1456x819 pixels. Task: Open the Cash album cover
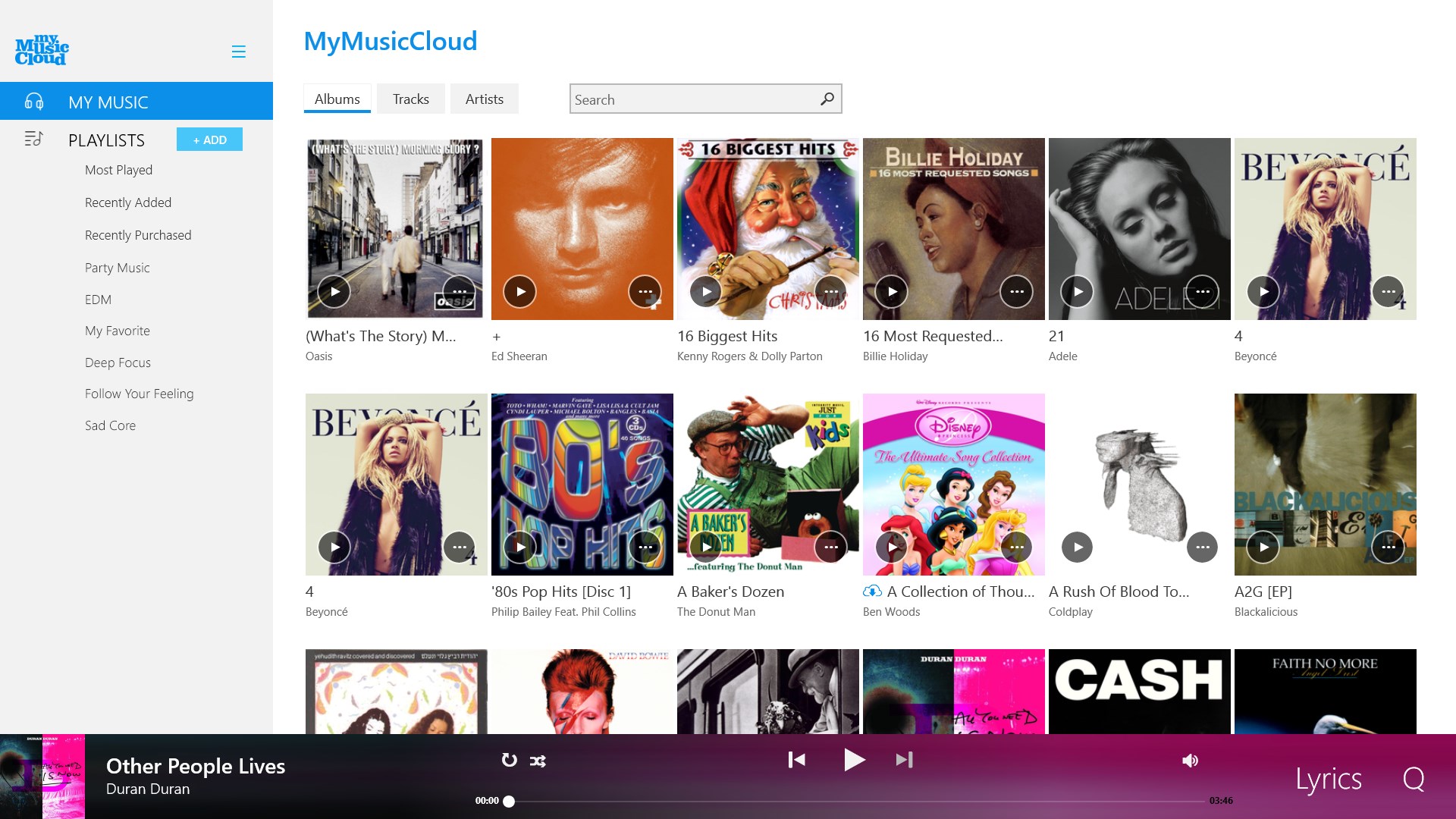(x=1139, y=691)
